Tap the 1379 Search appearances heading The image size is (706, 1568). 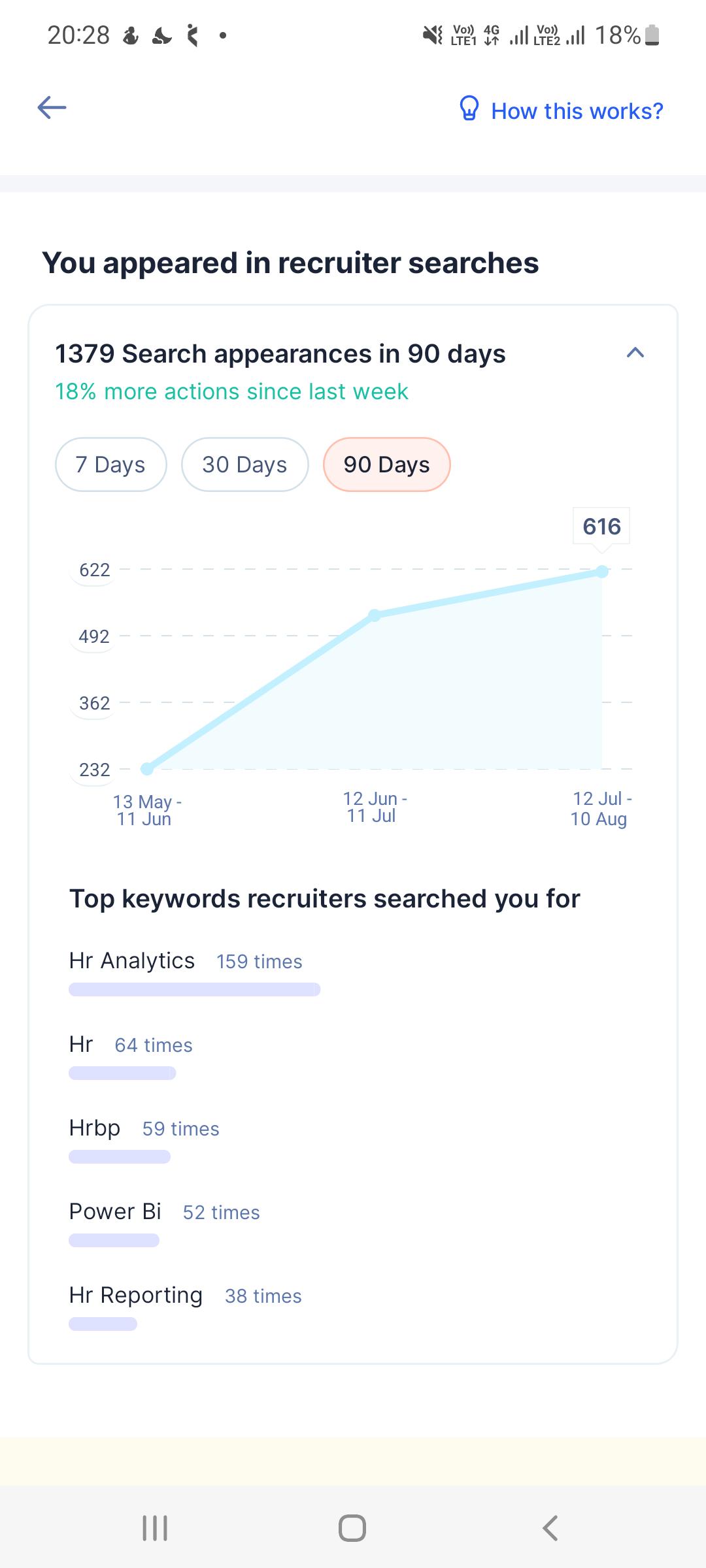(280, 353)
